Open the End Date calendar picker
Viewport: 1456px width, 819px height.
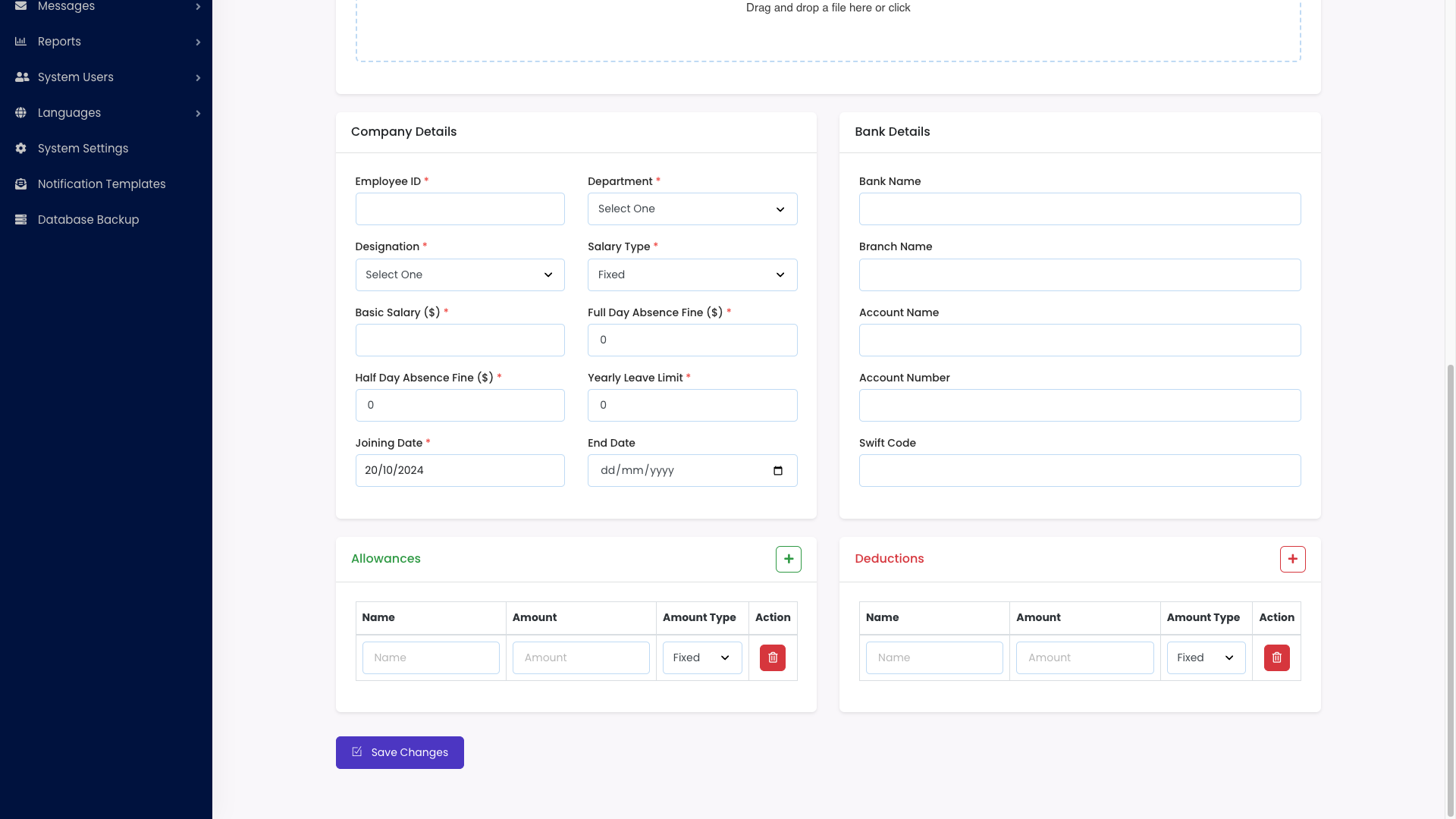tap(778, 470)
